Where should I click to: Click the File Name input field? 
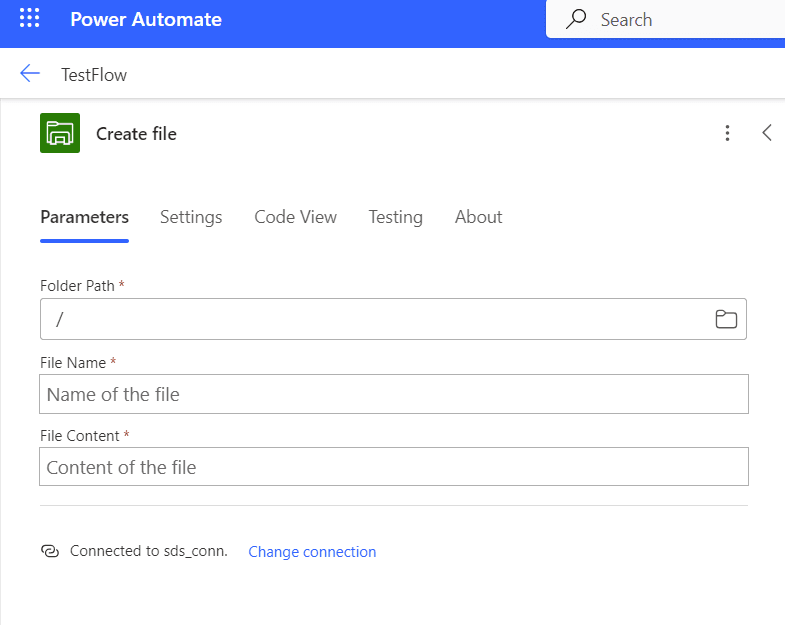[x=394, y=394]
